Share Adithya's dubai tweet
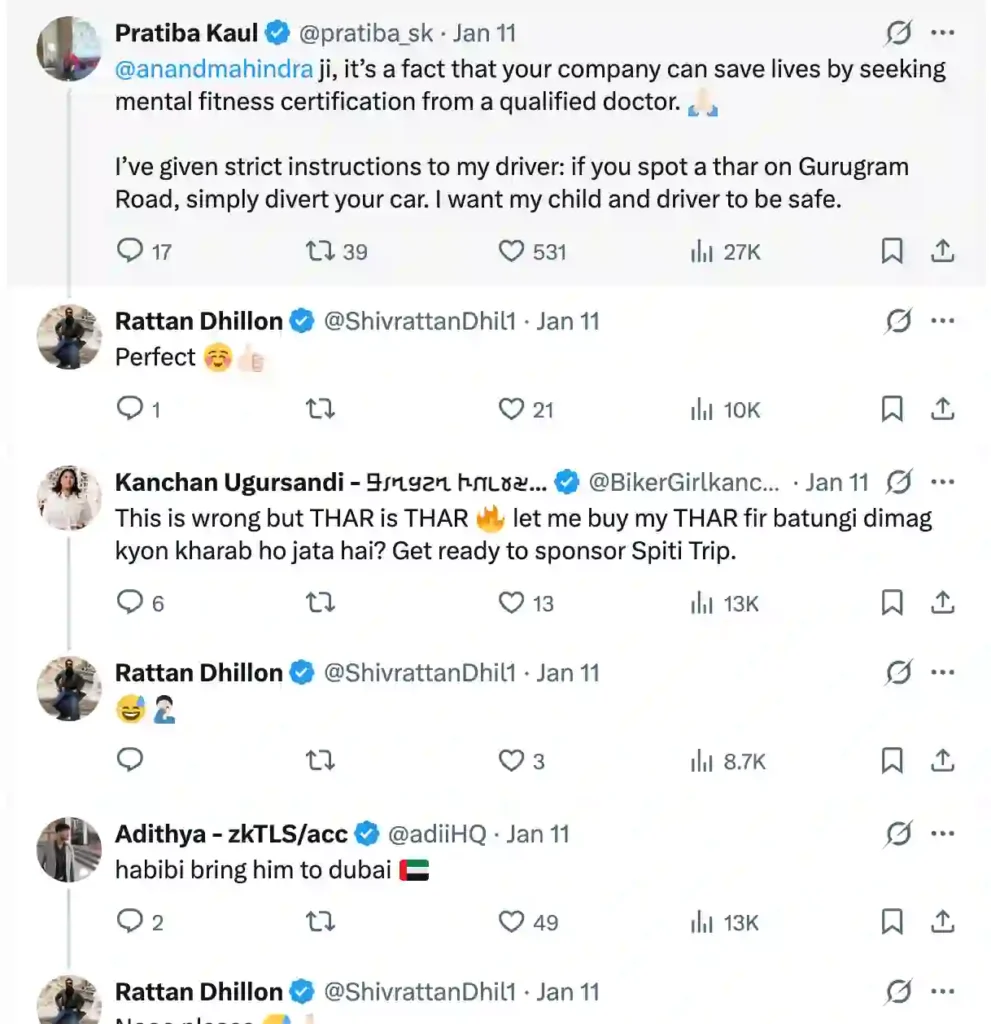This screenshot has width=991, height=1024. pyautogui.click(x=942, y=922)
